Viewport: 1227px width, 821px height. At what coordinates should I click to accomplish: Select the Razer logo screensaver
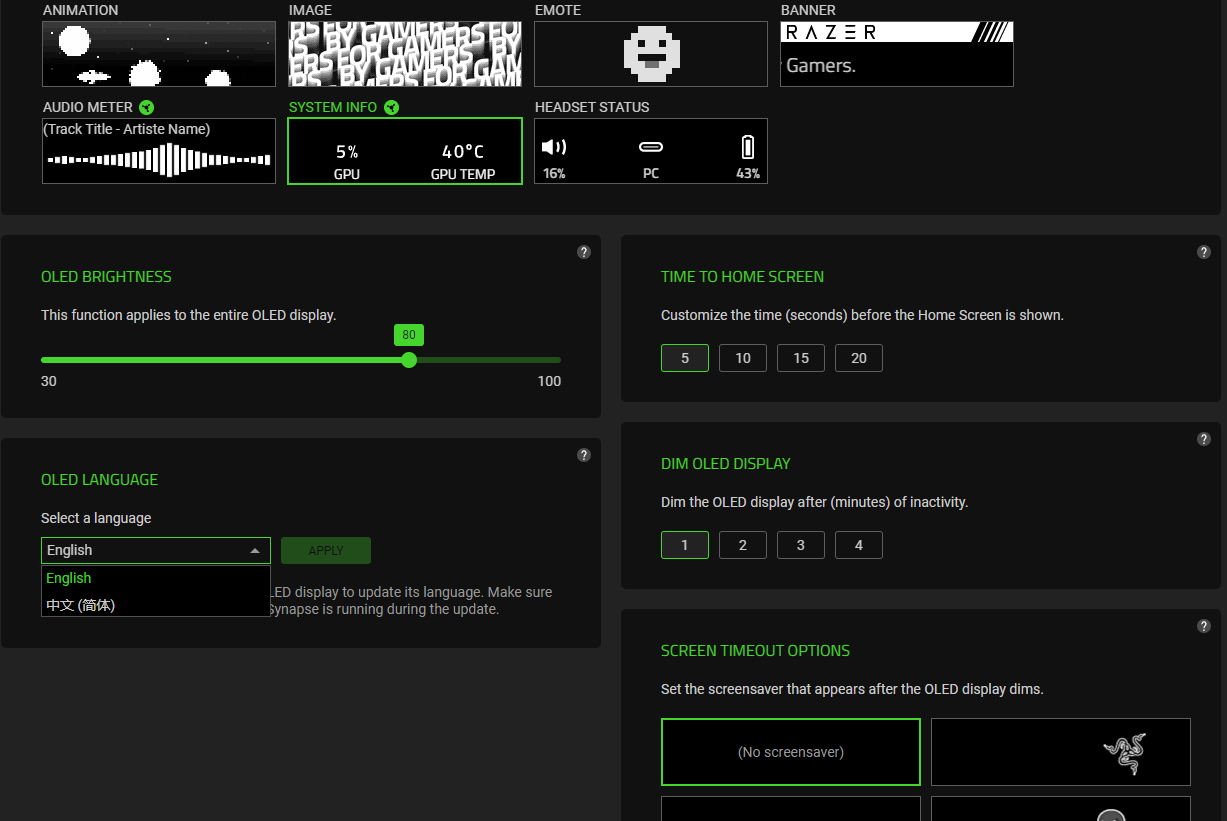(1060, 751)
